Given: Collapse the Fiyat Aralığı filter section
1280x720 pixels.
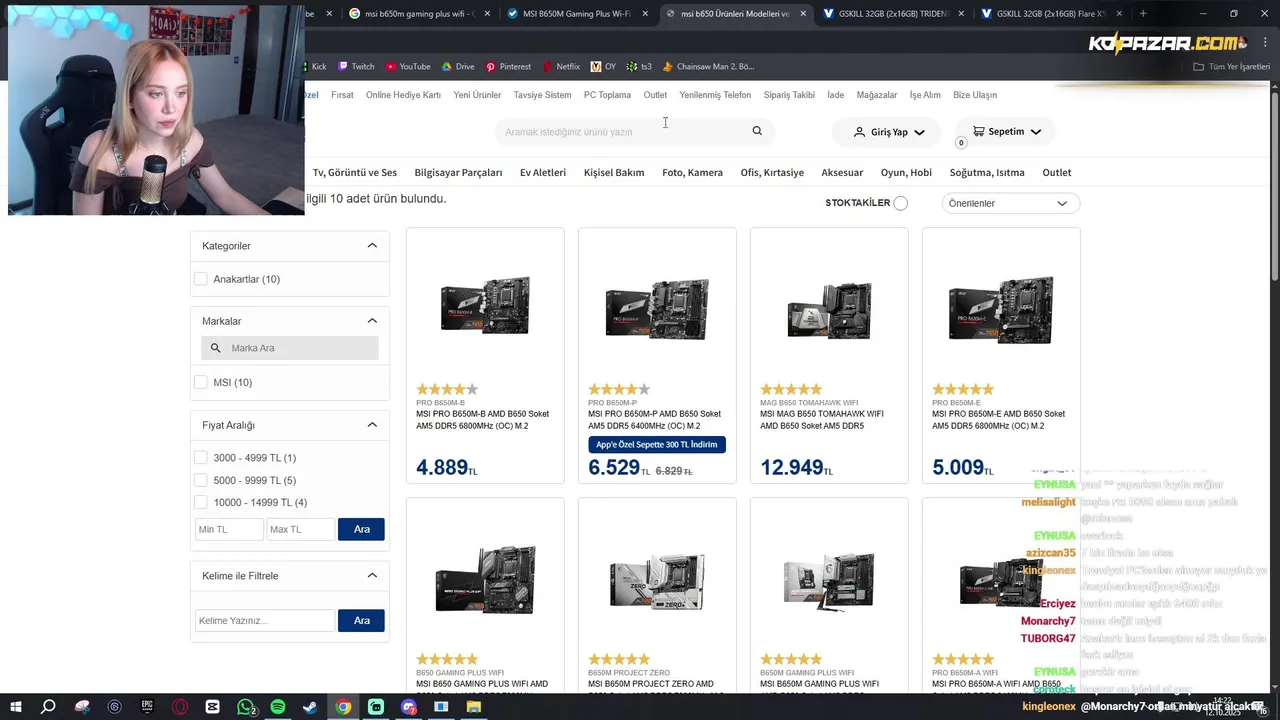Looking at the screenshot, I should pos(372,424).
